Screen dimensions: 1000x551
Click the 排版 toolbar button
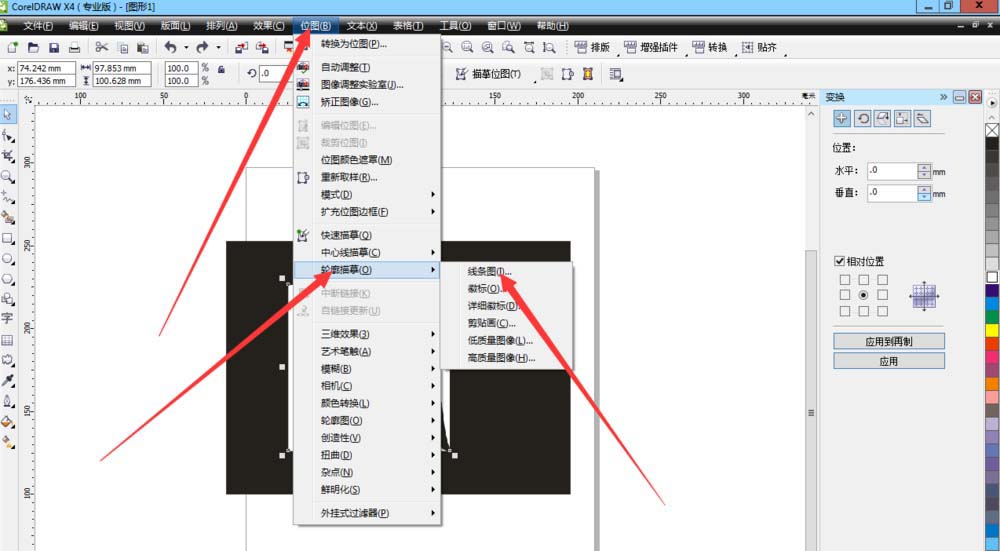592,47
